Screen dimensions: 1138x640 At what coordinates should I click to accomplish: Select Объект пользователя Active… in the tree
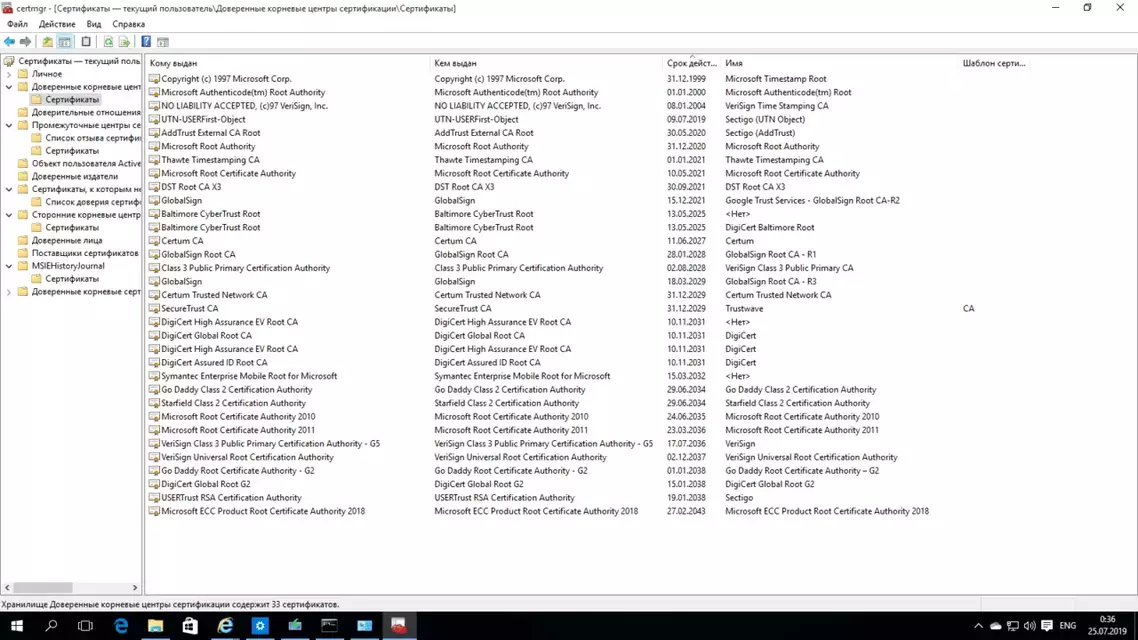click(86, 163)
